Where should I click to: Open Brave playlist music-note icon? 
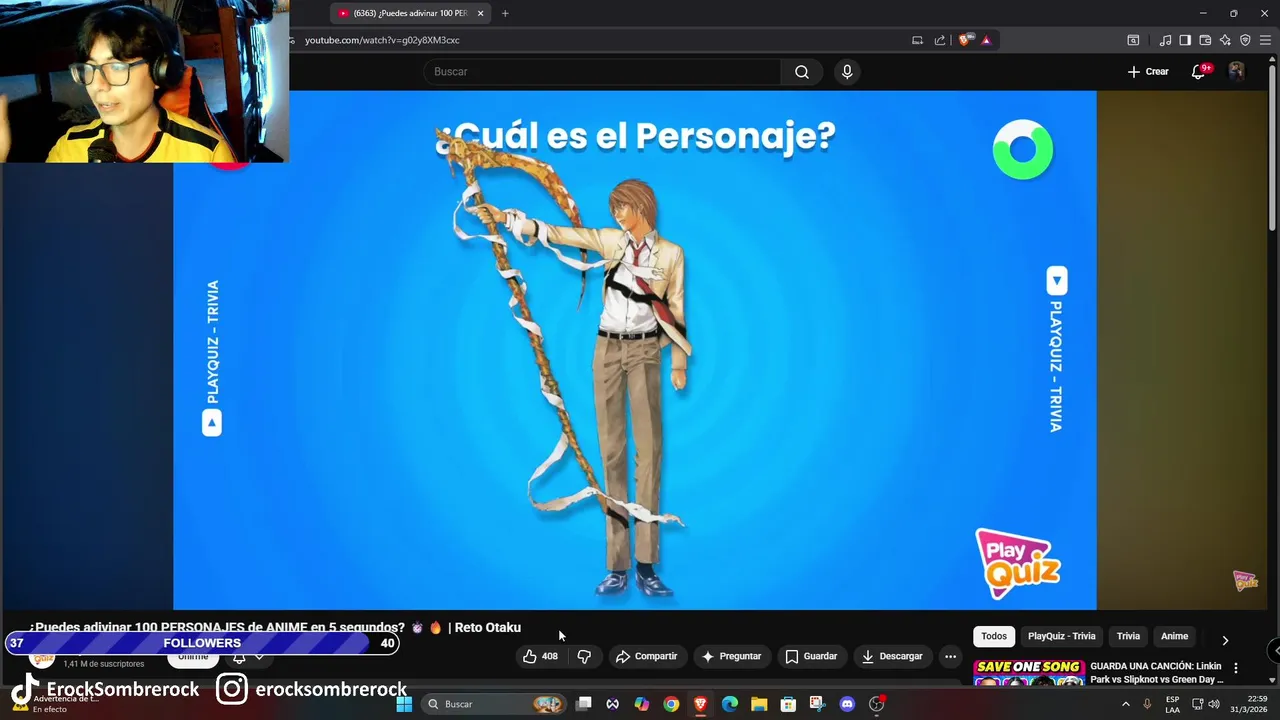pyautogui.click(x=1165, y=40)
